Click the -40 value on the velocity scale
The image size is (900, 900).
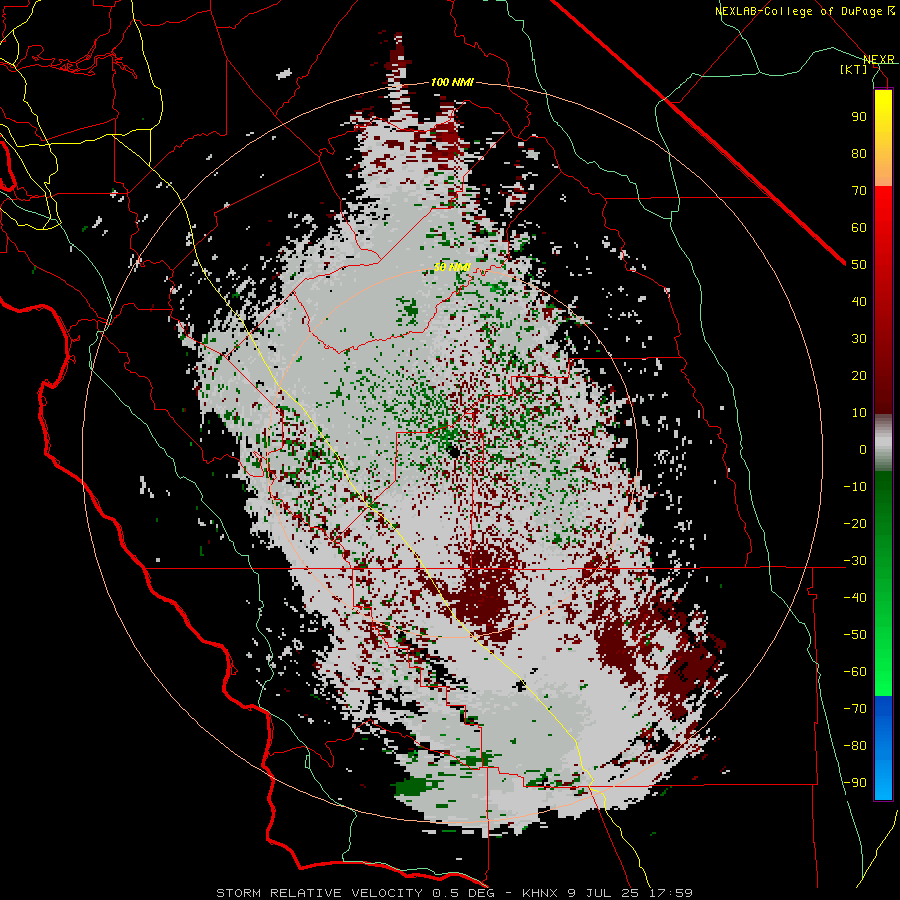(x=855, y=598)
